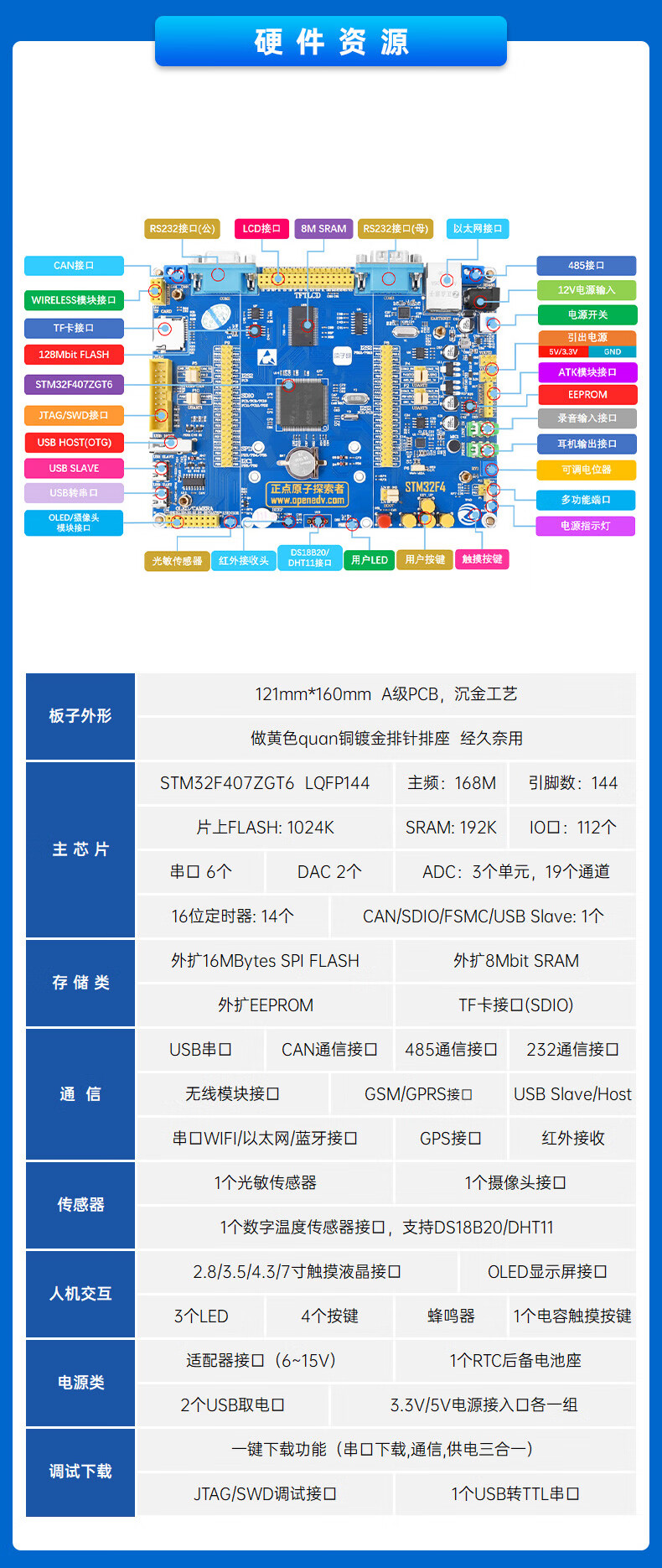This screenshot has height=1568, width=662.
Task: Click the RS232接口(母) label
Action: click(x=396, y=229)
